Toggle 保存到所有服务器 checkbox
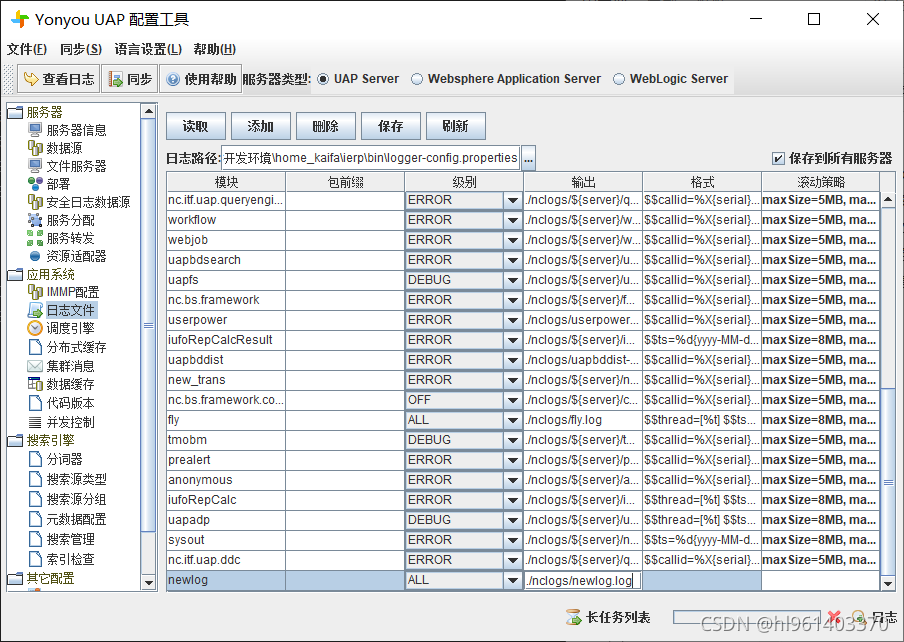 click(778, 158)
